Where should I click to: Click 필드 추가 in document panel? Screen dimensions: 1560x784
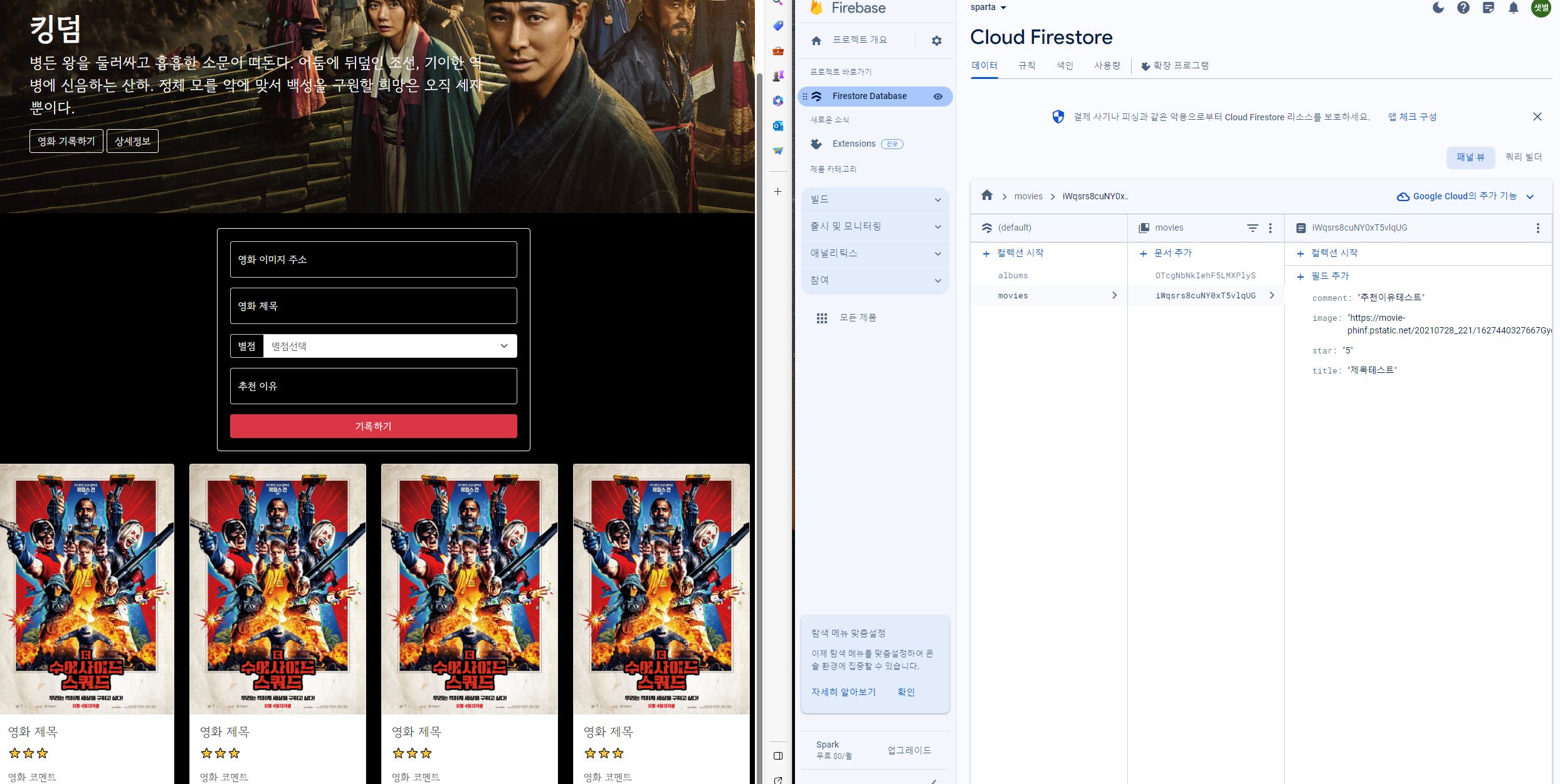coord(1323,276)
